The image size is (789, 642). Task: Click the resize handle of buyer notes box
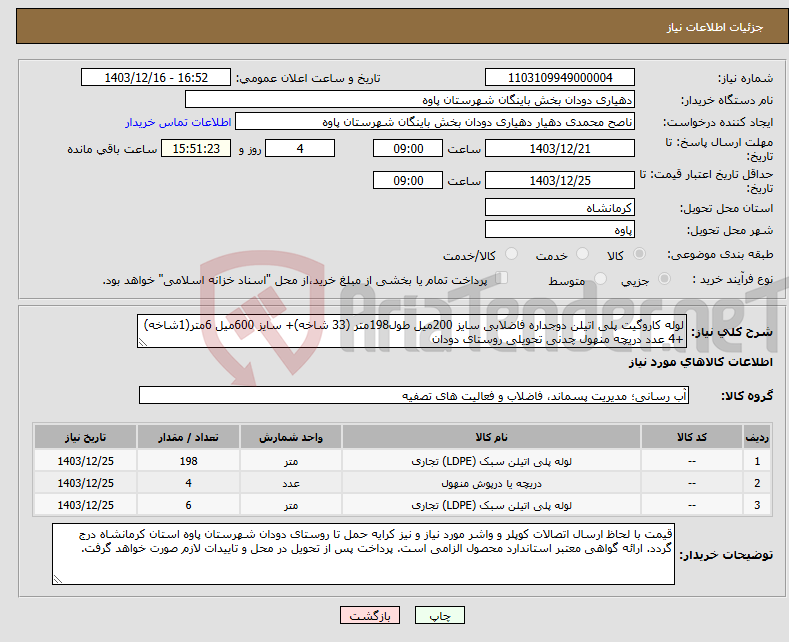point(58,579)
